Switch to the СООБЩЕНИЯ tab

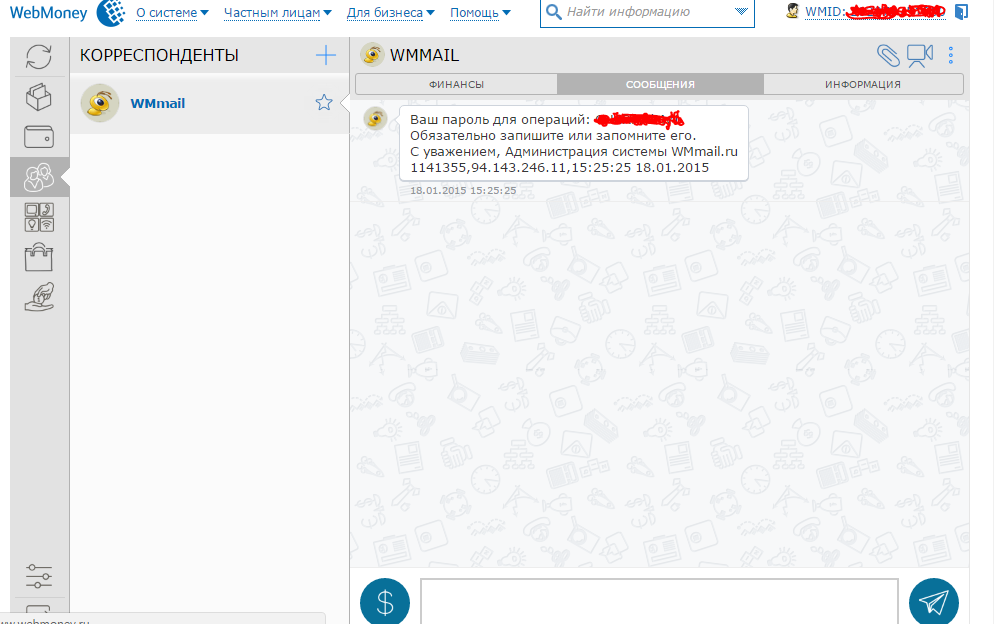[660, 84]
